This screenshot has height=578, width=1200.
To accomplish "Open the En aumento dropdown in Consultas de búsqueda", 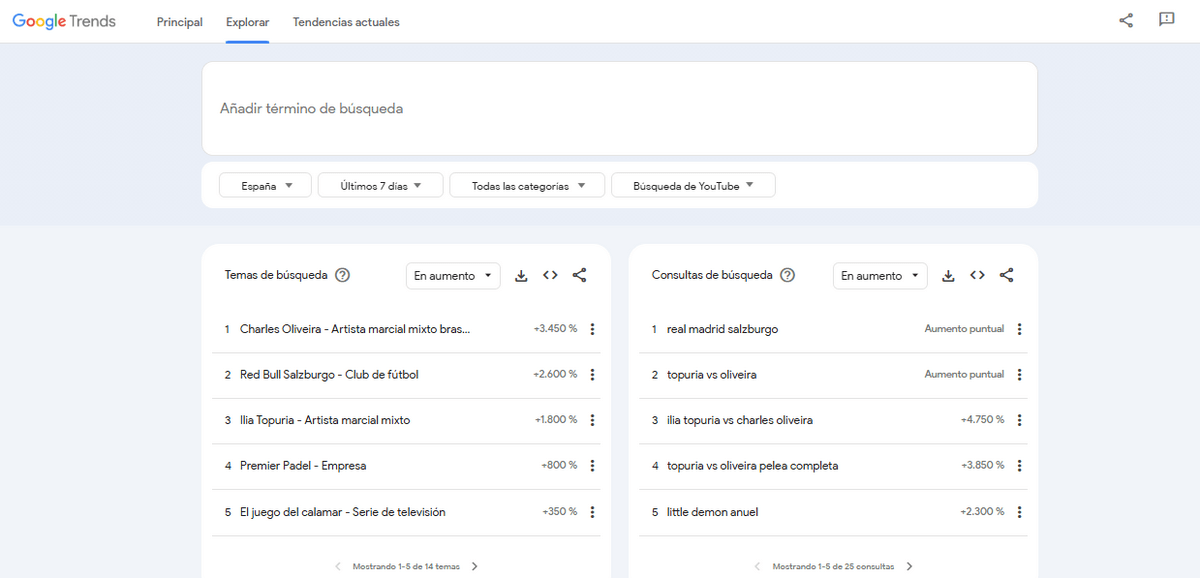I will [x=880, y=276].
